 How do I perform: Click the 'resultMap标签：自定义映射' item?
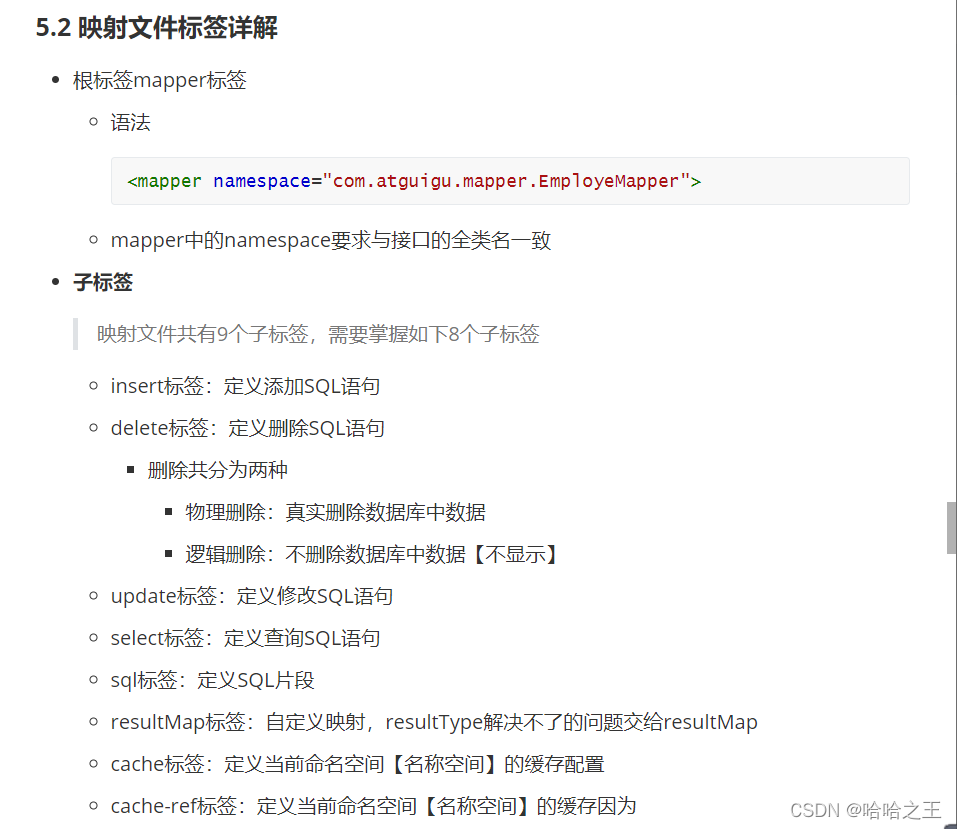(x=434, y=722)
